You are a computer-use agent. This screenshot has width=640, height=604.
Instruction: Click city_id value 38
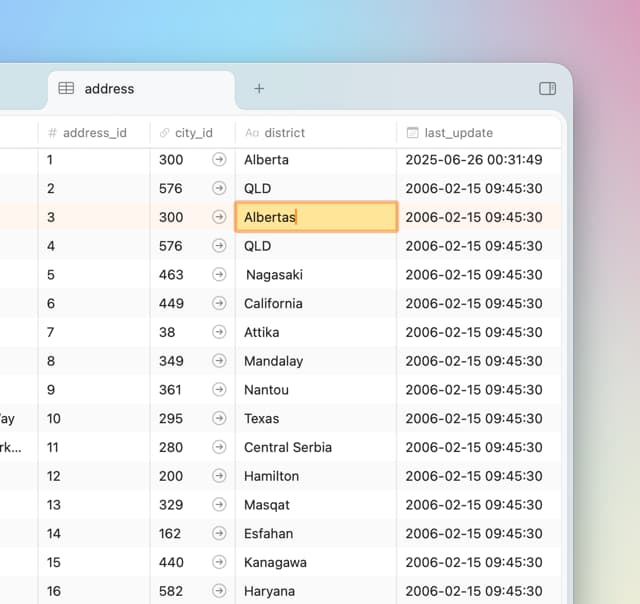167,332
